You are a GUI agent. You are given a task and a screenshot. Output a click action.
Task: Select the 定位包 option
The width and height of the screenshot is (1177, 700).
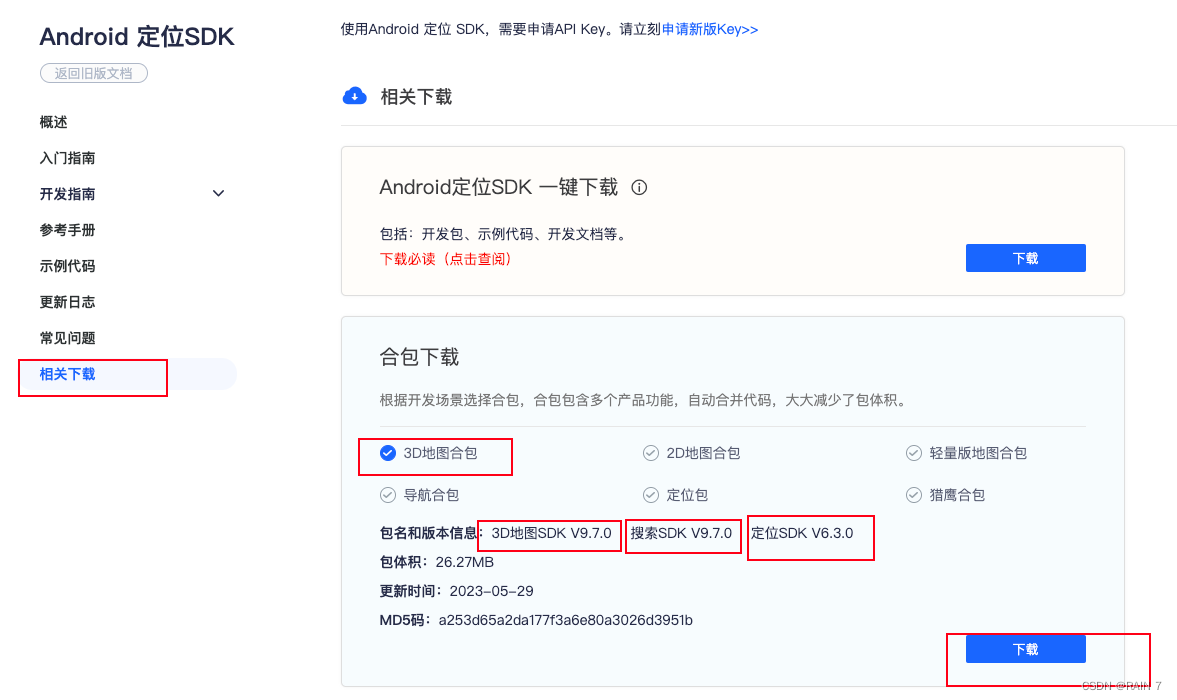pos(675,495)
